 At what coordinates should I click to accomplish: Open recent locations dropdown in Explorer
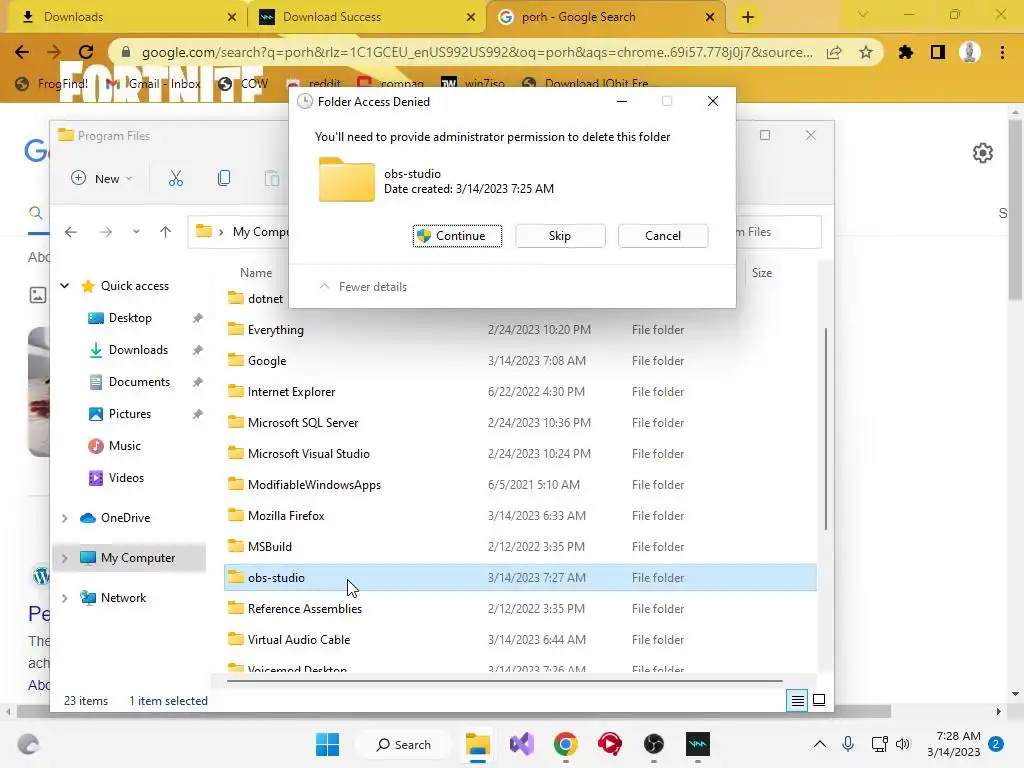(136, 232)
